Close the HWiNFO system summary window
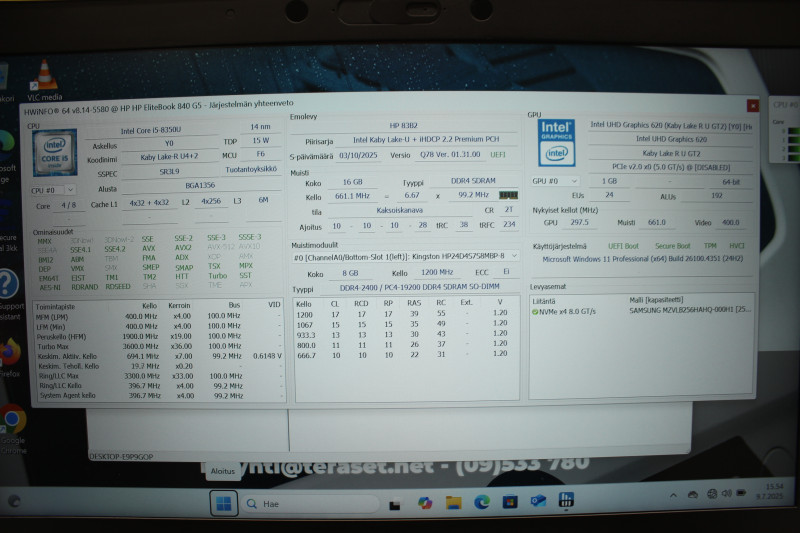 pyautogui.click(x=753, y=105)
